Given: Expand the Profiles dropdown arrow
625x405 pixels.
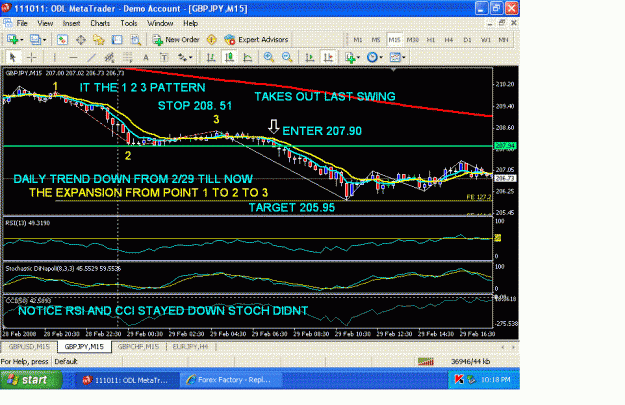Looking at the screenshot, I should tap(44, 40).
